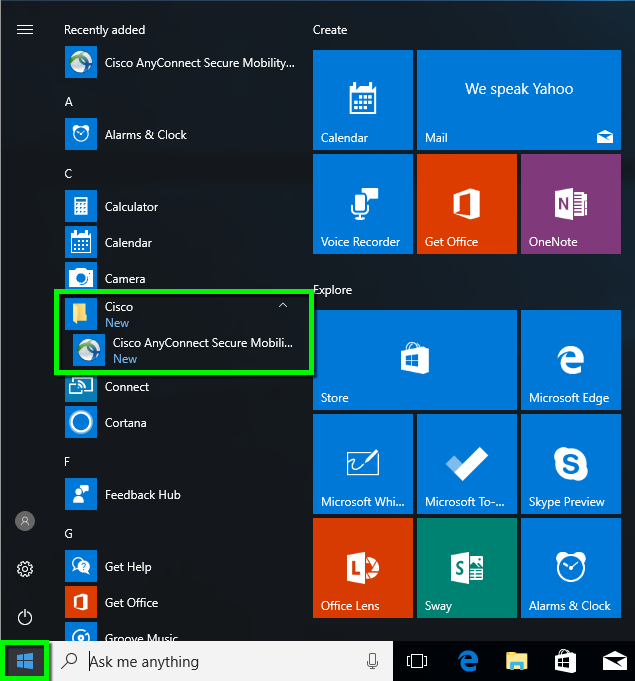
Task: Open Settings gear icon
Action: [x=25, y=569]
